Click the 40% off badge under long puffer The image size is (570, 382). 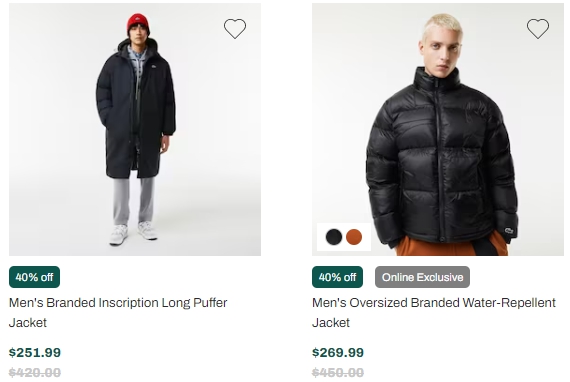35,277
